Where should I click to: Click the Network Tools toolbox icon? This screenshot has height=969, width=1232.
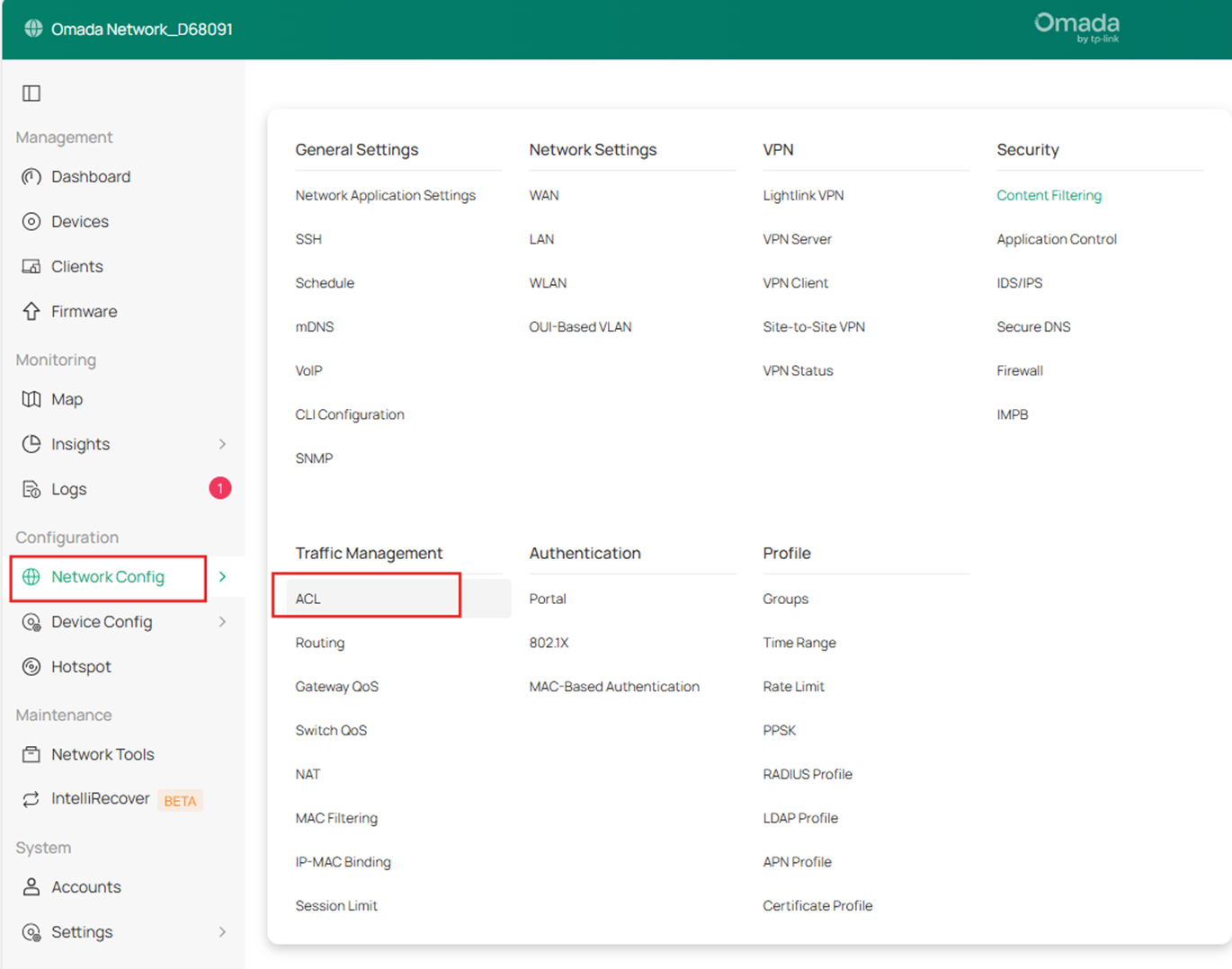pyautogui.click(x=31, y=754)
